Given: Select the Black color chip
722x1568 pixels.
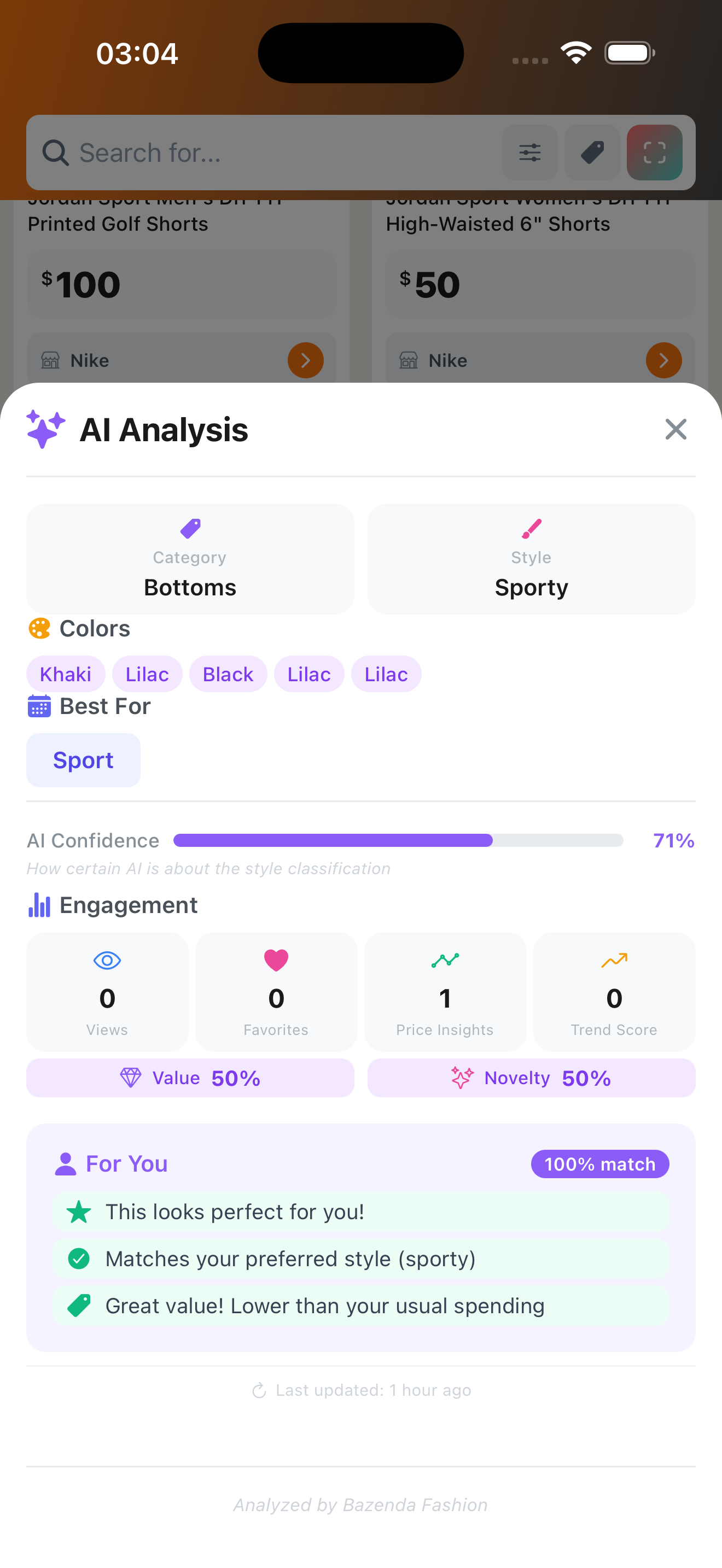Looking at the screenshot, I should point(228,674).
